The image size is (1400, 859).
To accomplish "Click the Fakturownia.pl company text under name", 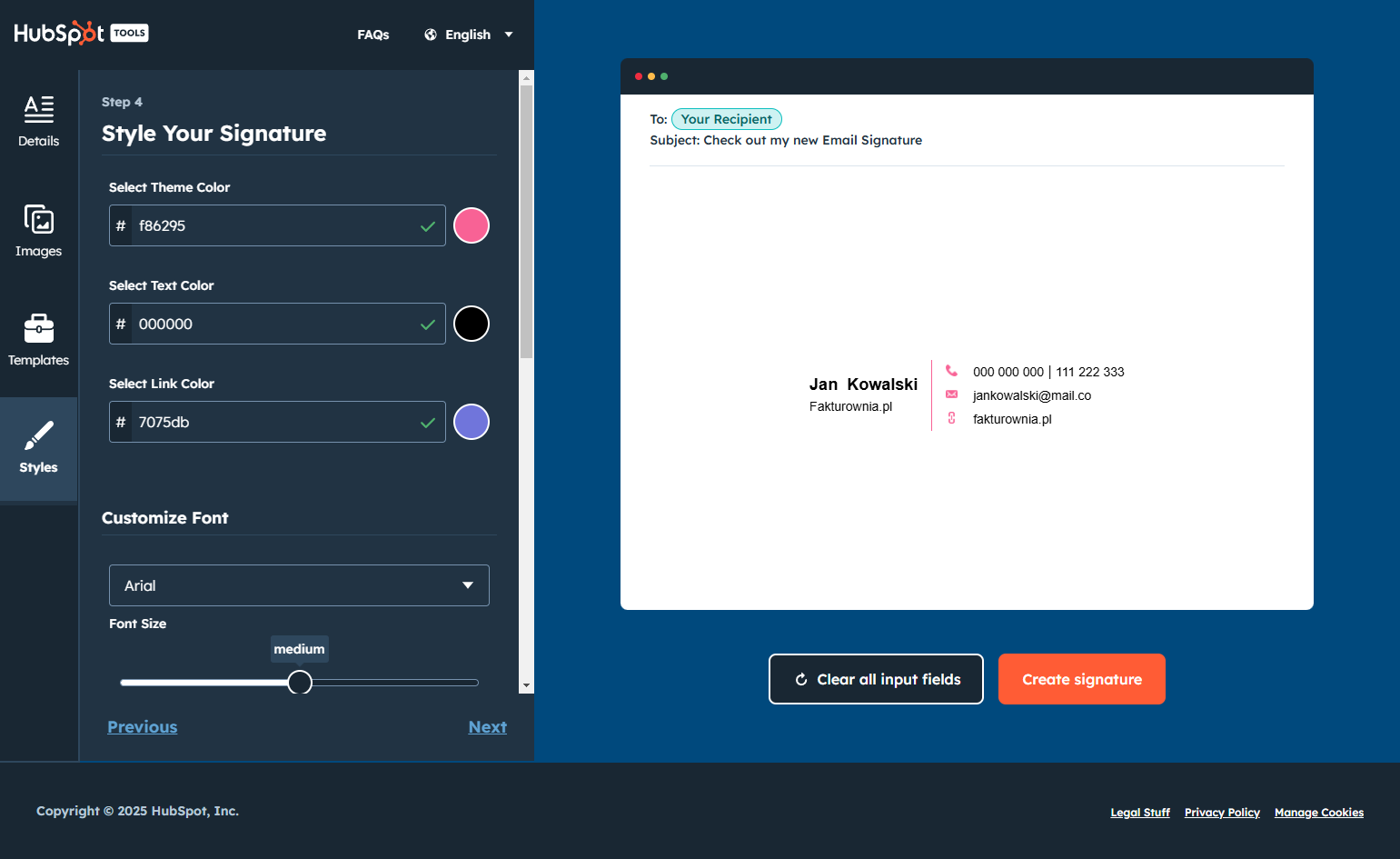I will tap(850, 406).
